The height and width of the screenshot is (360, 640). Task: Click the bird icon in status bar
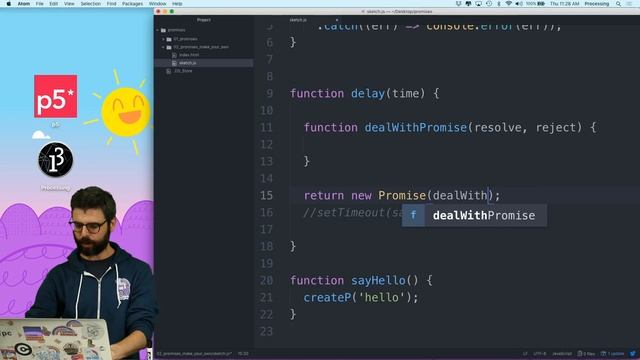(633, 354)
